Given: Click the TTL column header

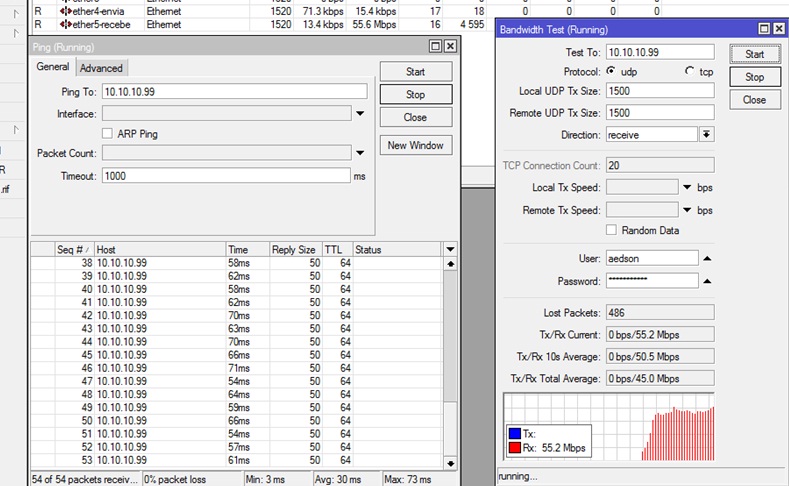Looking at the screenshot, I should [x=337, y=250].
